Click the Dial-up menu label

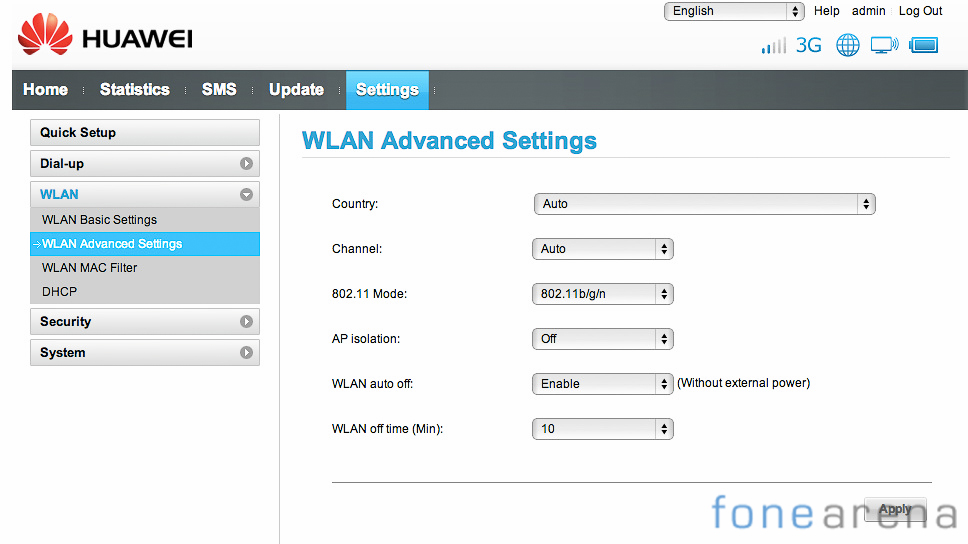point(62,164)
